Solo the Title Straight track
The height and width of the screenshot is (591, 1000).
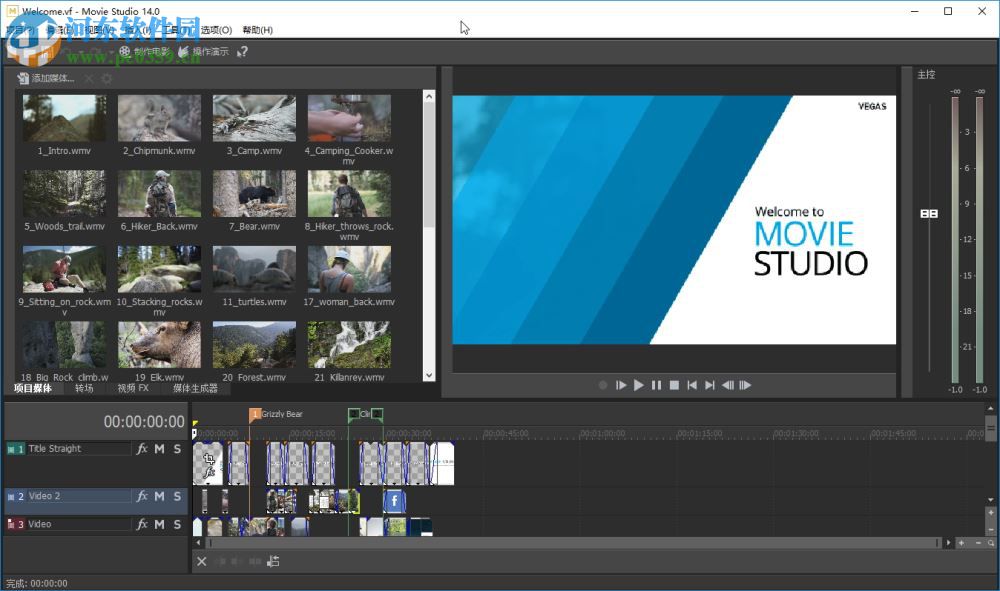(x=177, y=449)
